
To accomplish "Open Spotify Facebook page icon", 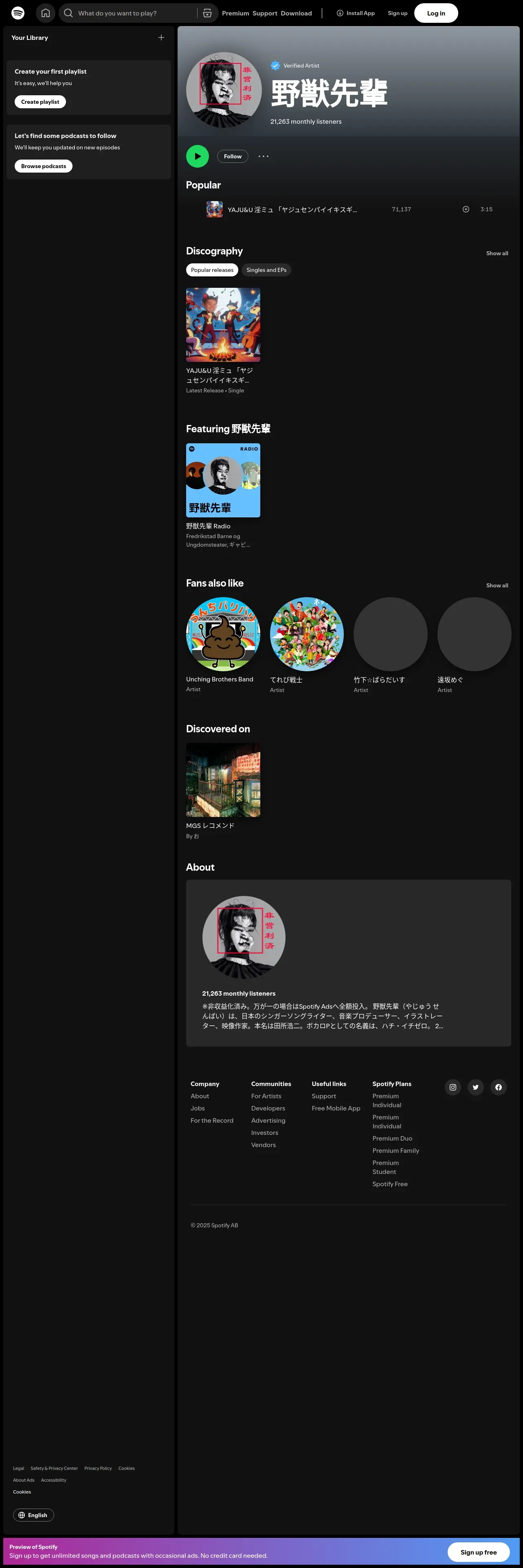I will (x=499, y=1087).
